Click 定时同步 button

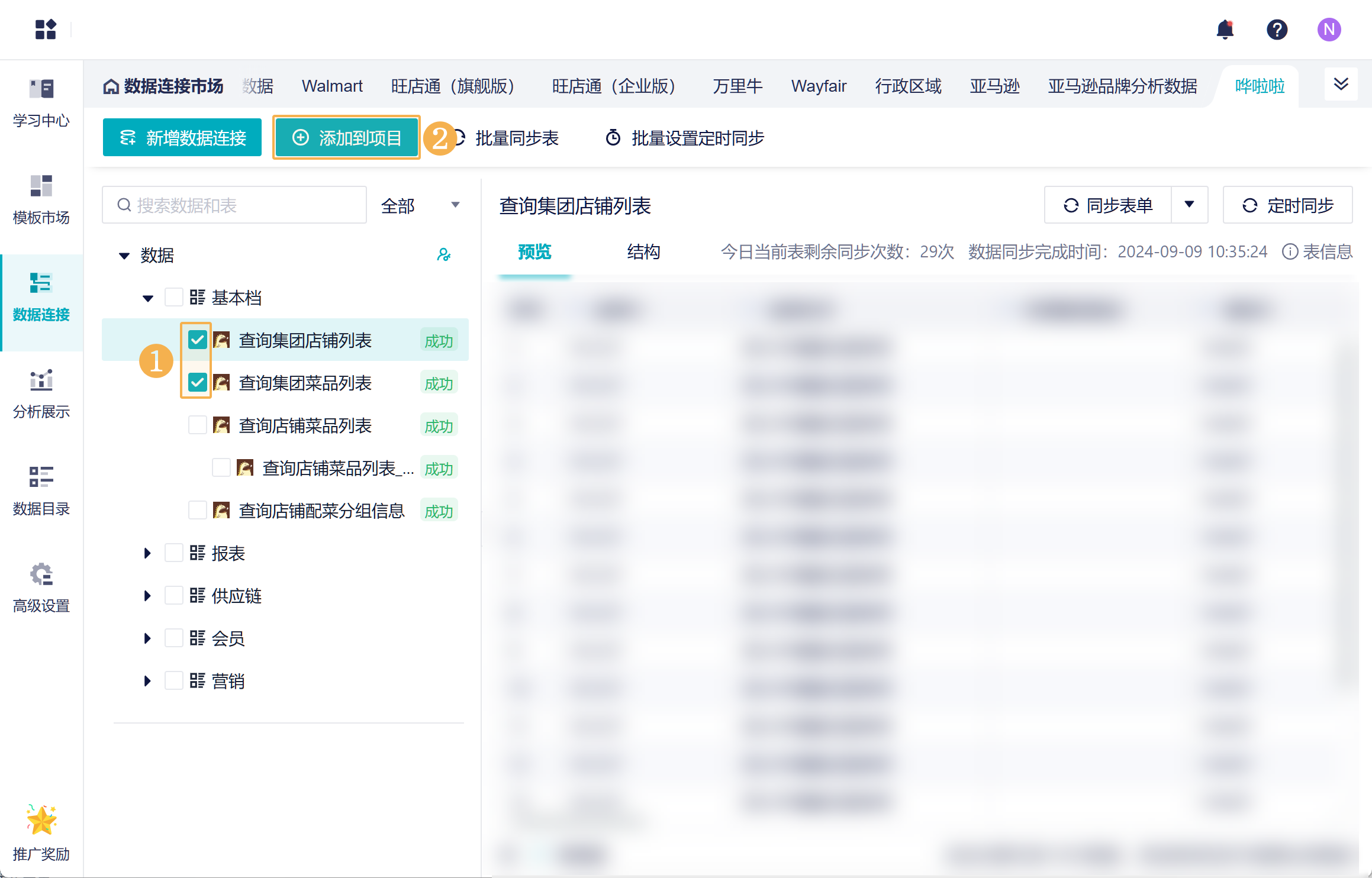pos(1287,205)
